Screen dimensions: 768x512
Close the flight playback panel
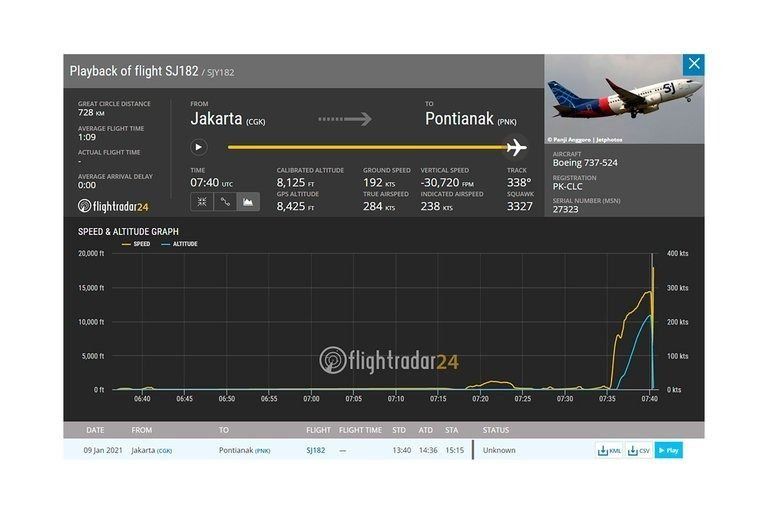coord(693,65)
